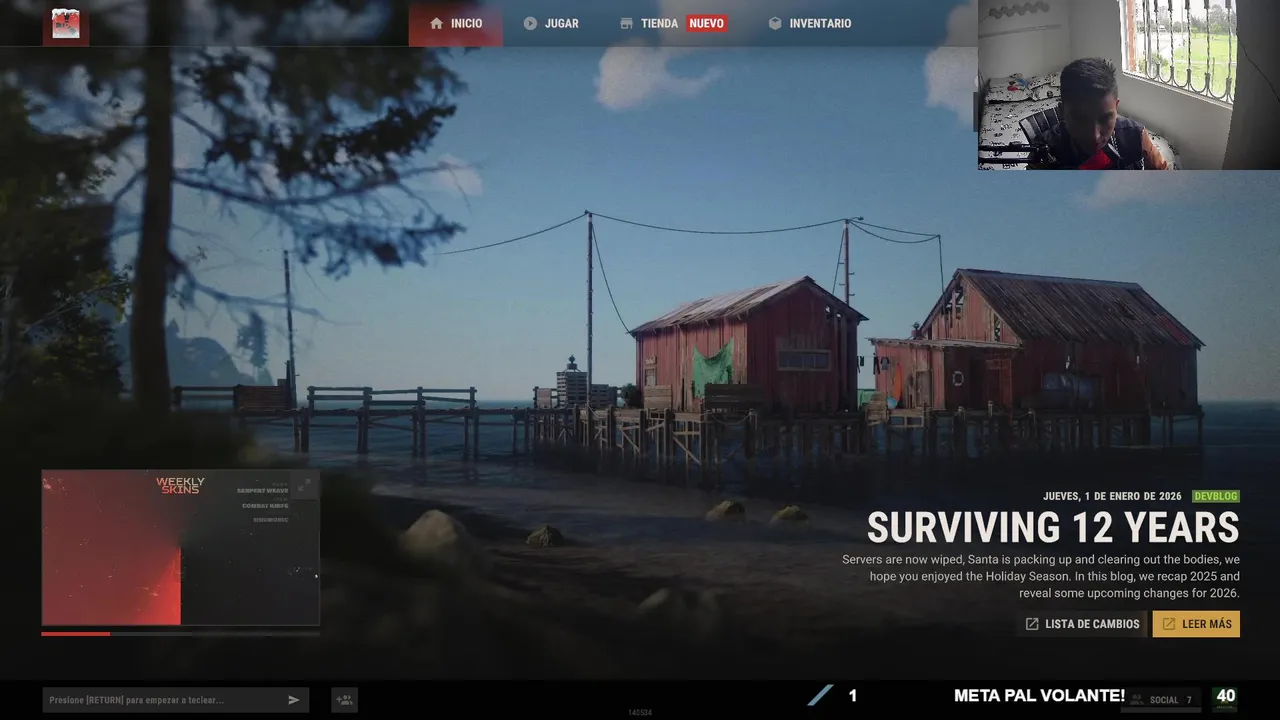Open the player avatar profile icon
Image resolution: width=1280 pixels, height=720 pixels.
(x=66, y=23)
